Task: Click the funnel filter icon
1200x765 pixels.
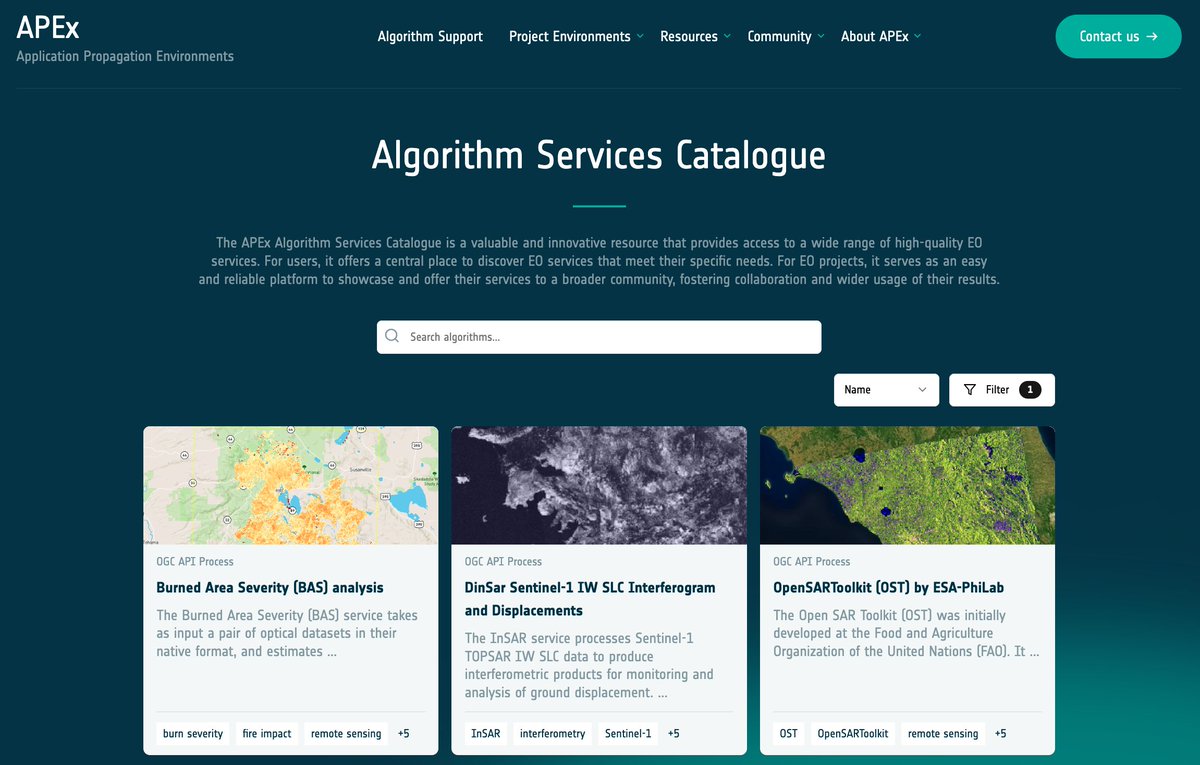Action: click(x=969, y=390)
